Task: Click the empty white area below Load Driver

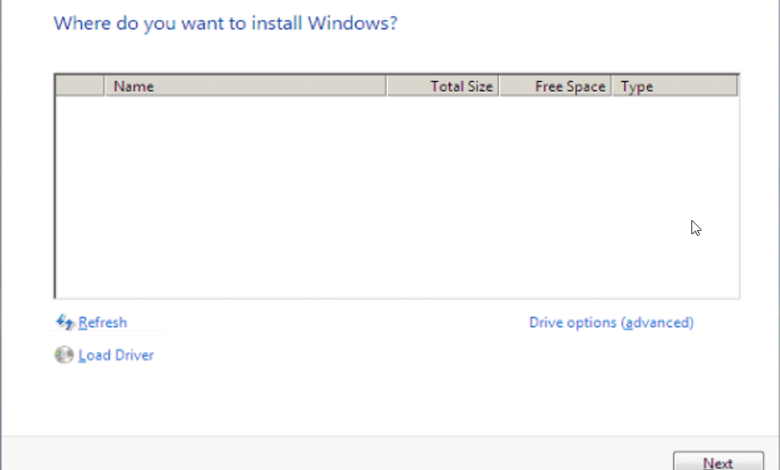Action: tap(300, 400)
